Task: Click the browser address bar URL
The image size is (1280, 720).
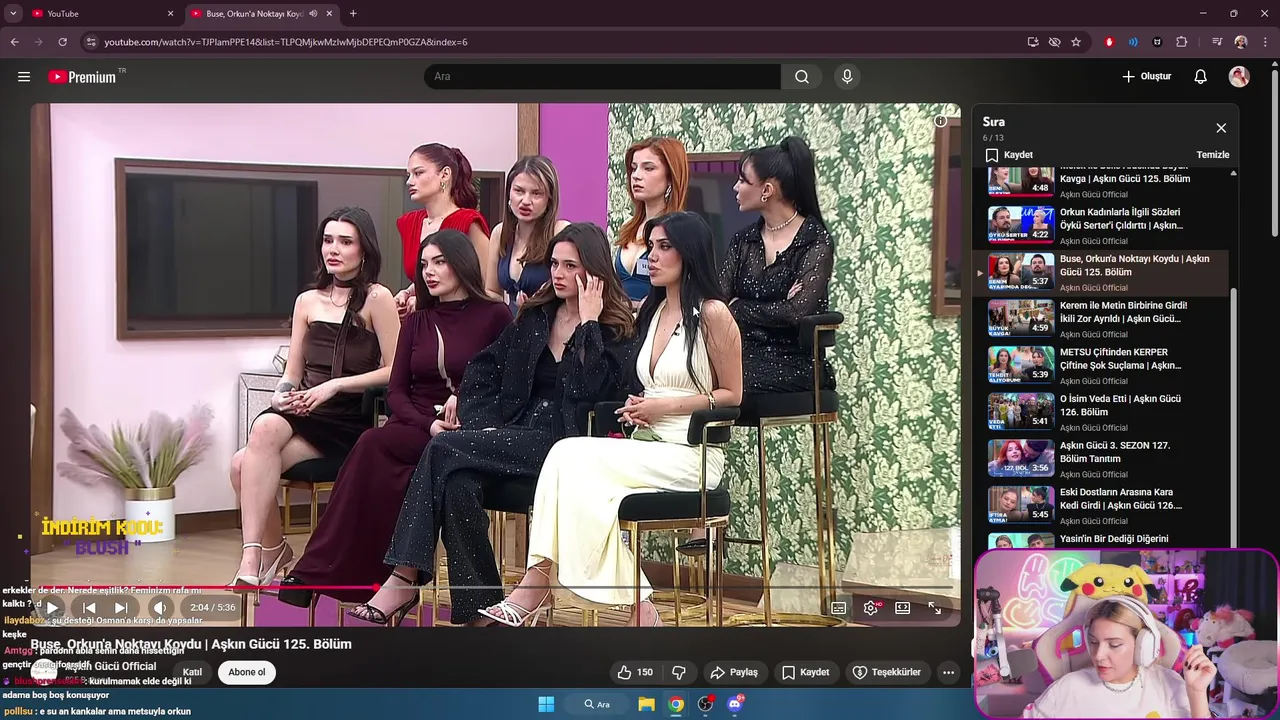Action: [286, 42]
